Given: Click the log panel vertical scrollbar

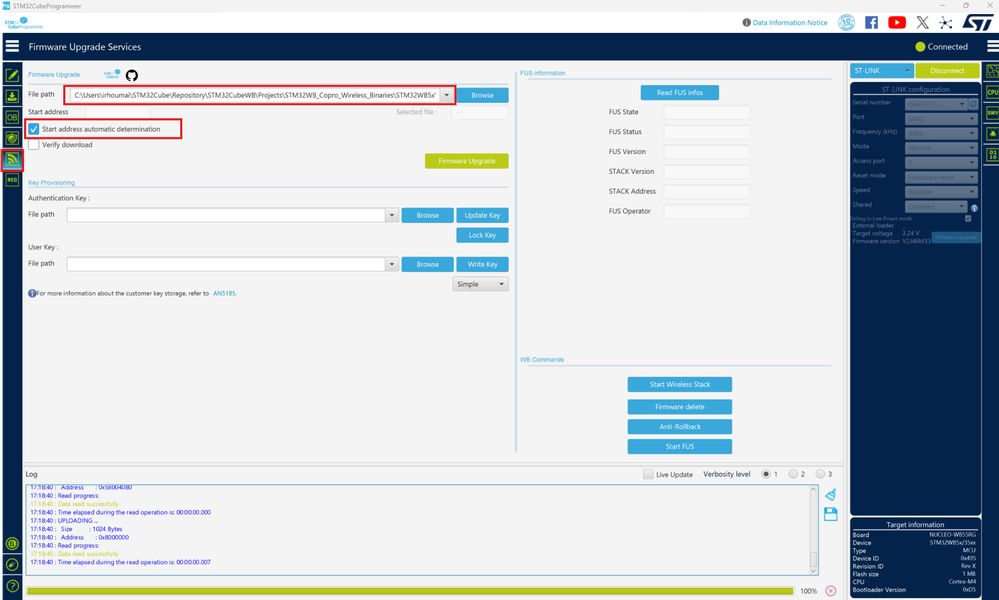Looking at the screenshot, I should pyautogui.click(x=814, y=530).
